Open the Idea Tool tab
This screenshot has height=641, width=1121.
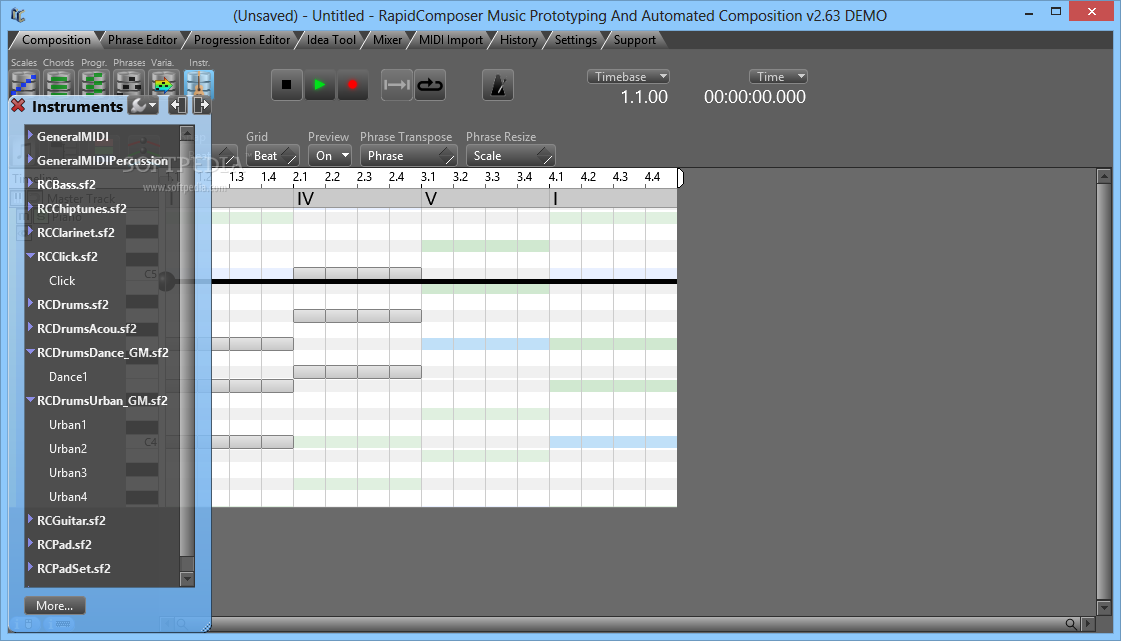coord(331,40)
